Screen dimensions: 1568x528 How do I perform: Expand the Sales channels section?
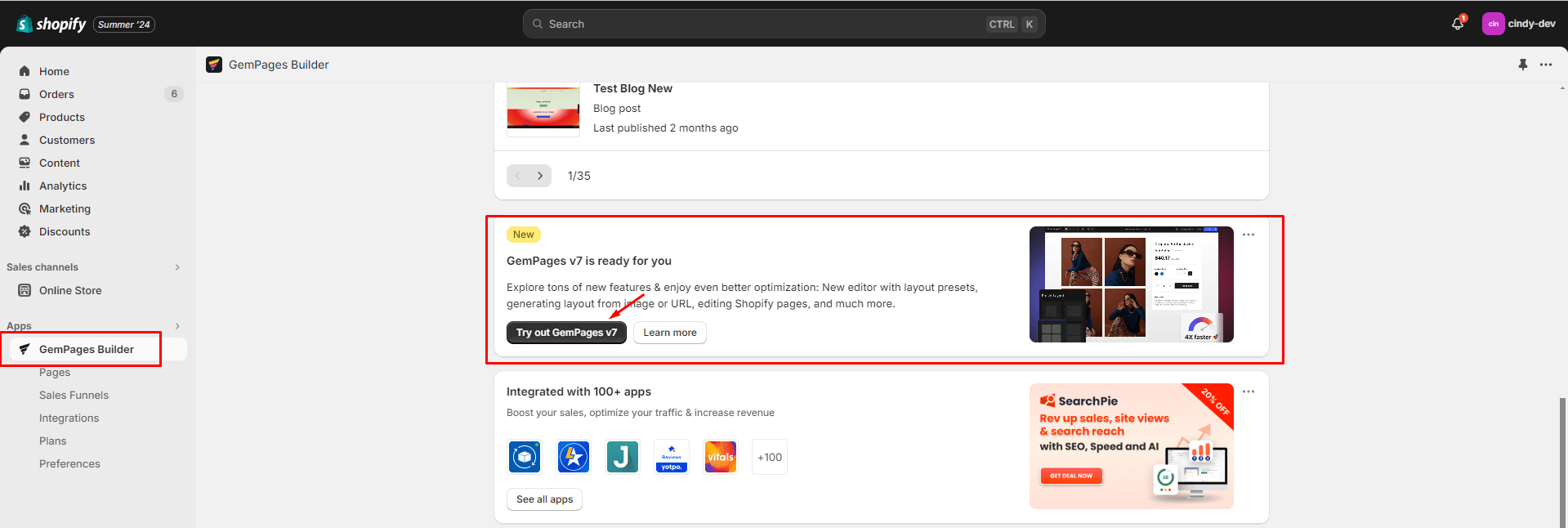click(177, 267)
